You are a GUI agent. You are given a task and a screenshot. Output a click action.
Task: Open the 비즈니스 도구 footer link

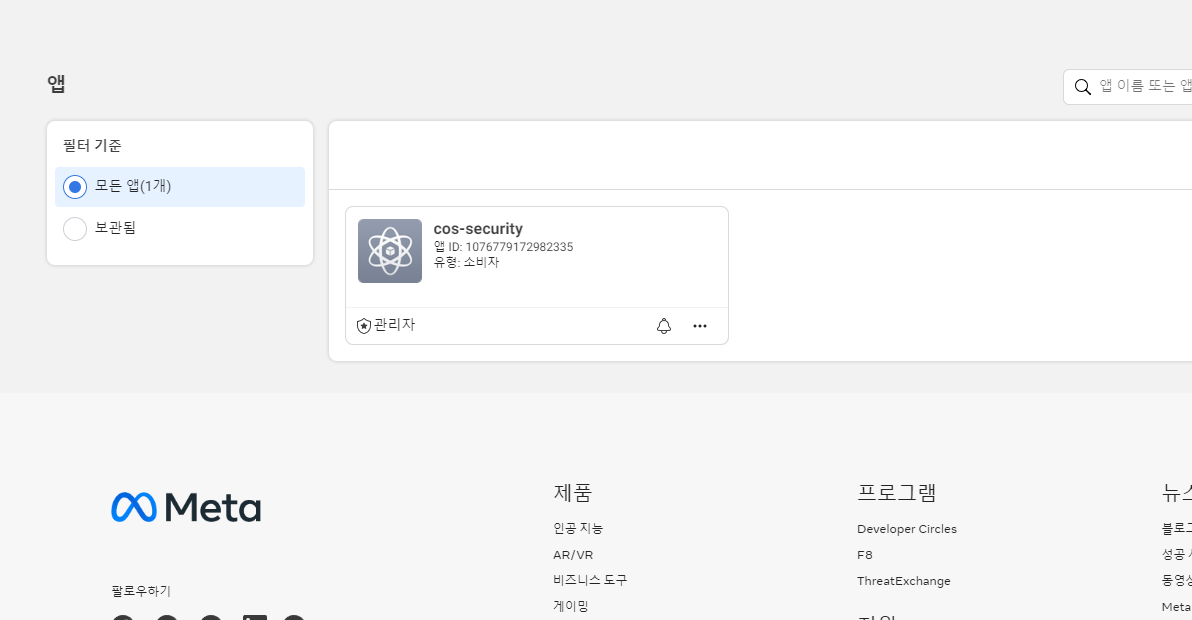pos(590,580)
